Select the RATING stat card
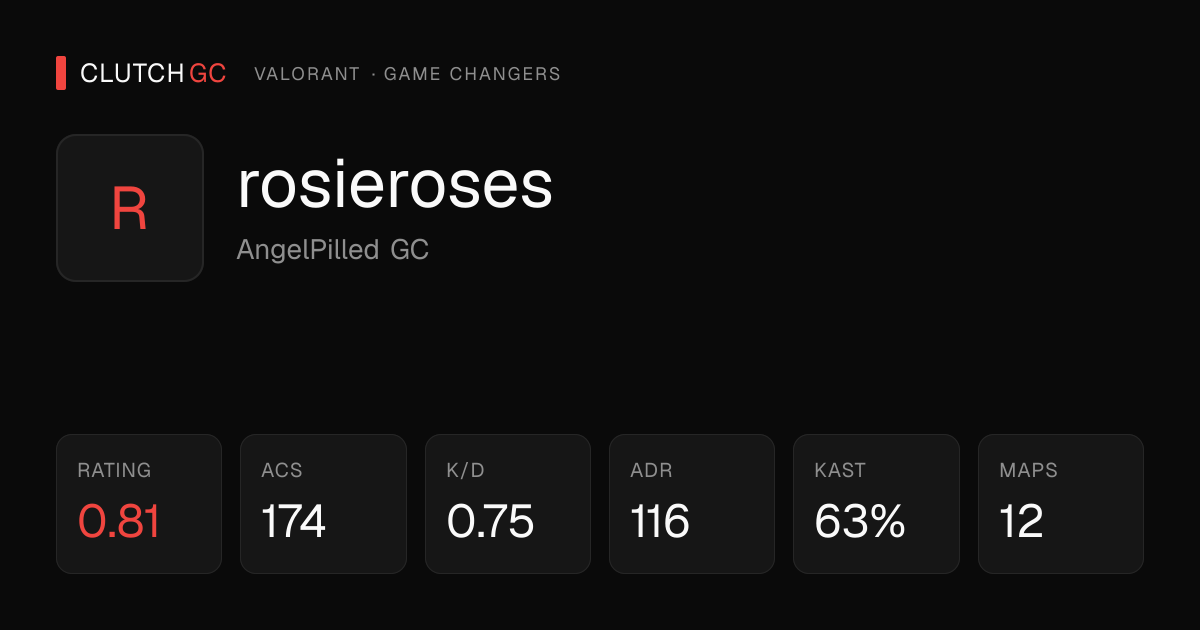The height and width of the screenshot is (630, 1200). pos(139,504)
